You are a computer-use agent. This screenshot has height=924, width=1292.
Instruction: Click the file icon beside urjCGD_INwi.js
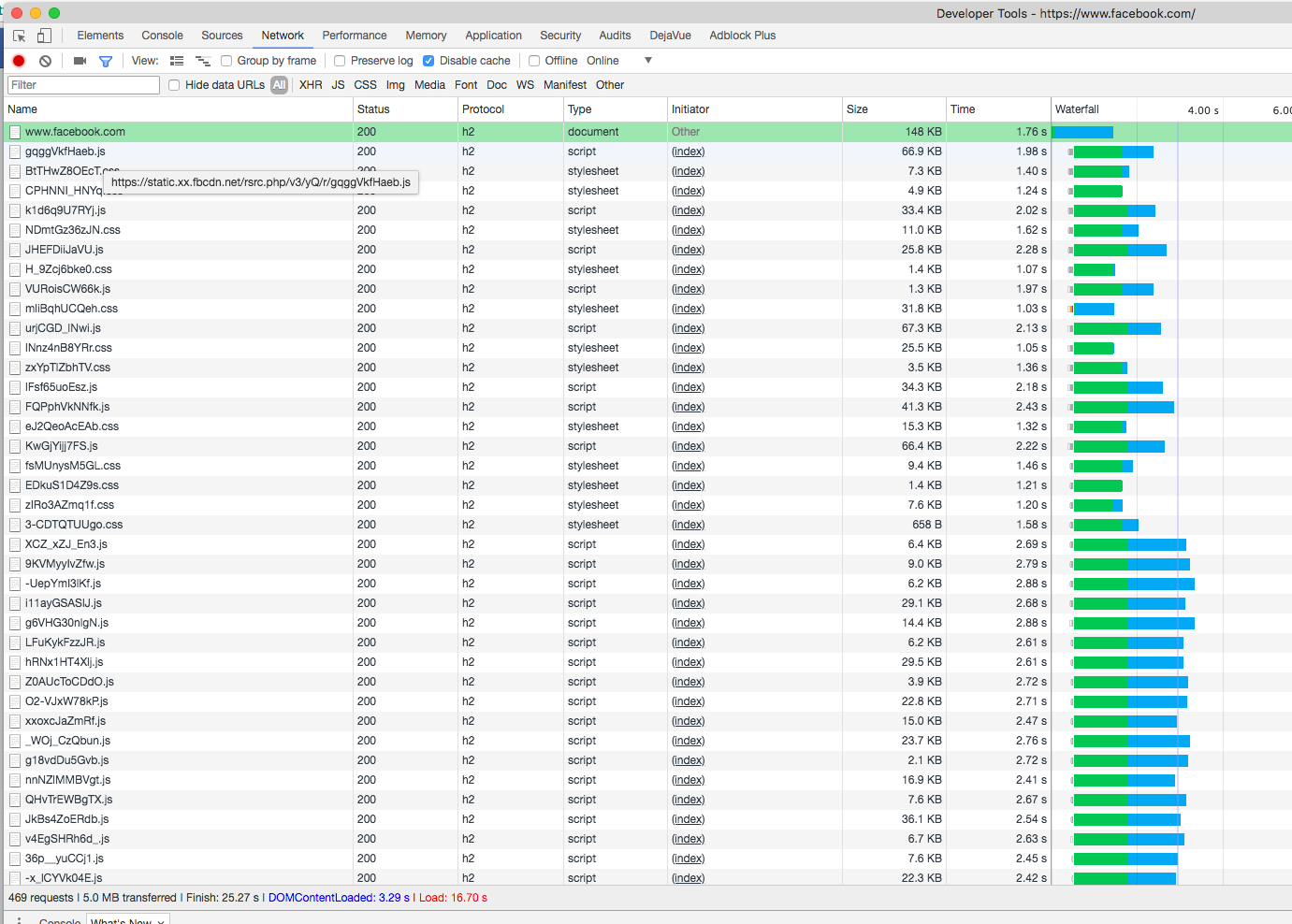(x=15, y=328)
